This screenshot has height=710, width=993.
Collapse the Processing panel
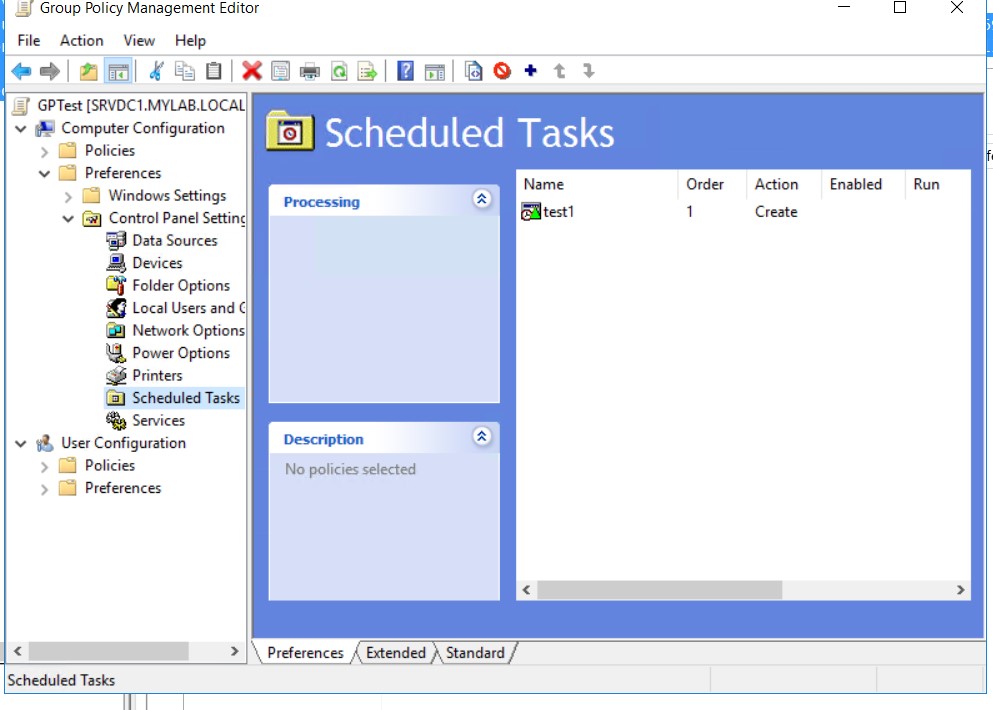[x=481, y=199]
